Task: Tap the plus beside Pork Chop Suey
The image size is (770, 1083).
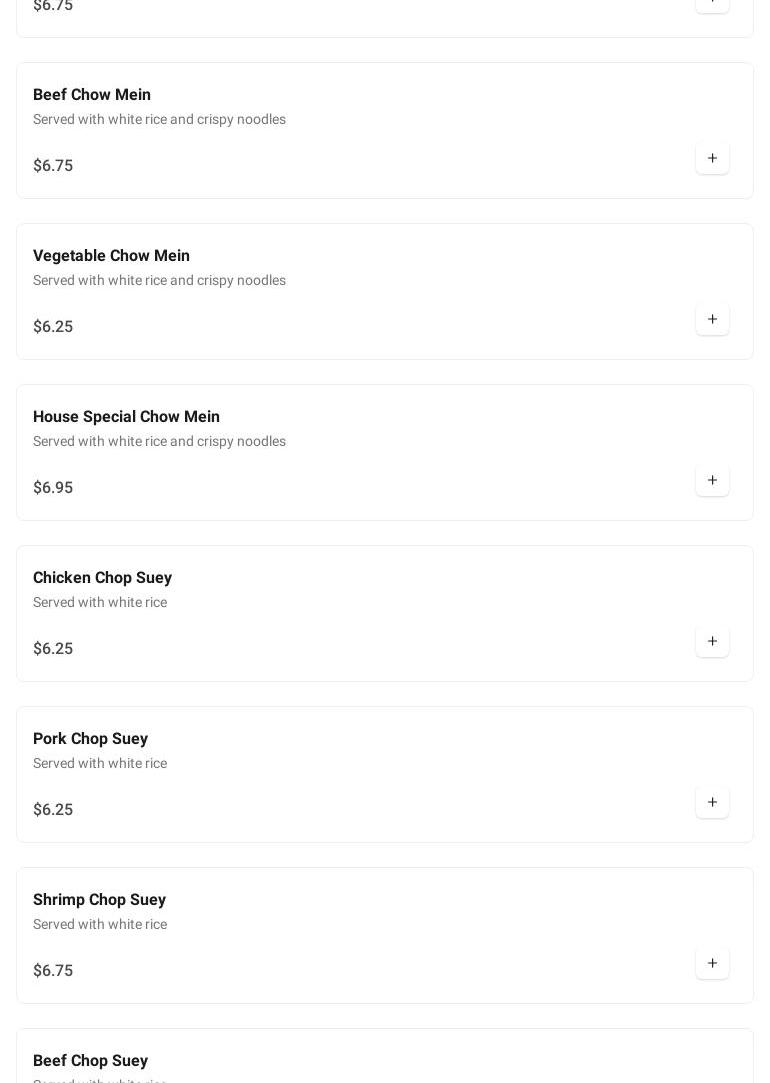Action: 712,802
